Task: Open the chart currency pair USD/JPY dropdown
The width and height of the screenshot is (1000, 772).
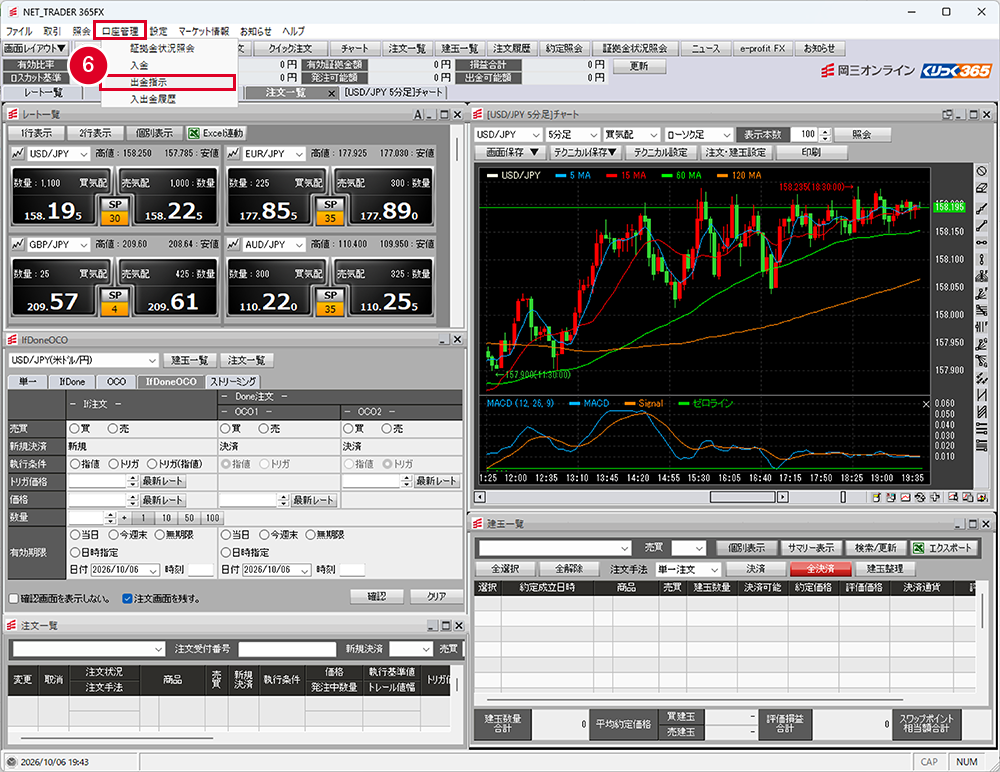Action: tap(508, 135)
